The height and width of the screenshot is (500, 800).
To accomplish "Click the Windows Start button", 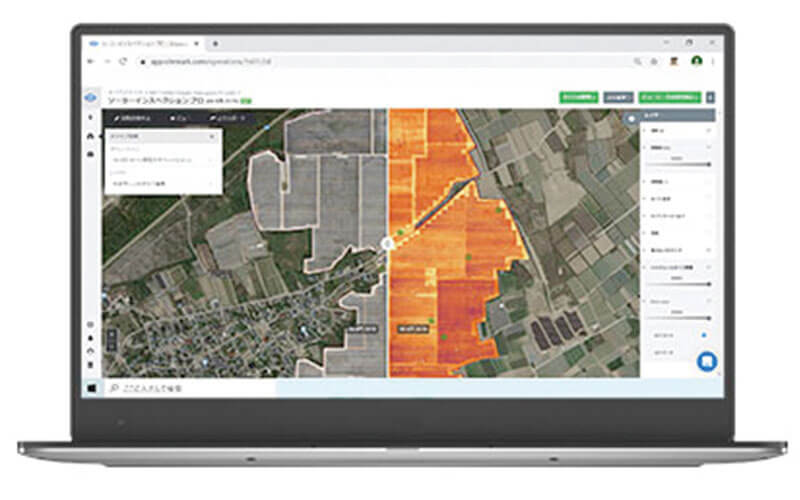I will pos(92,387).
